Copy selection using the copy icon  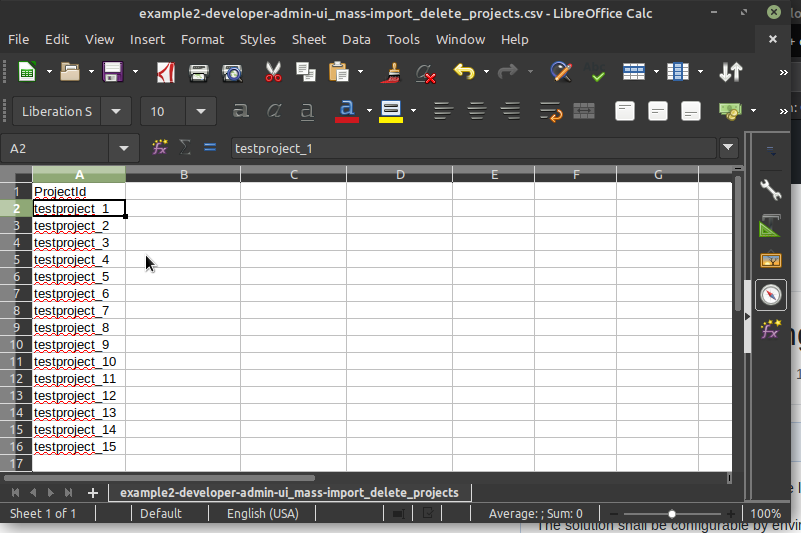pos(305,72)
